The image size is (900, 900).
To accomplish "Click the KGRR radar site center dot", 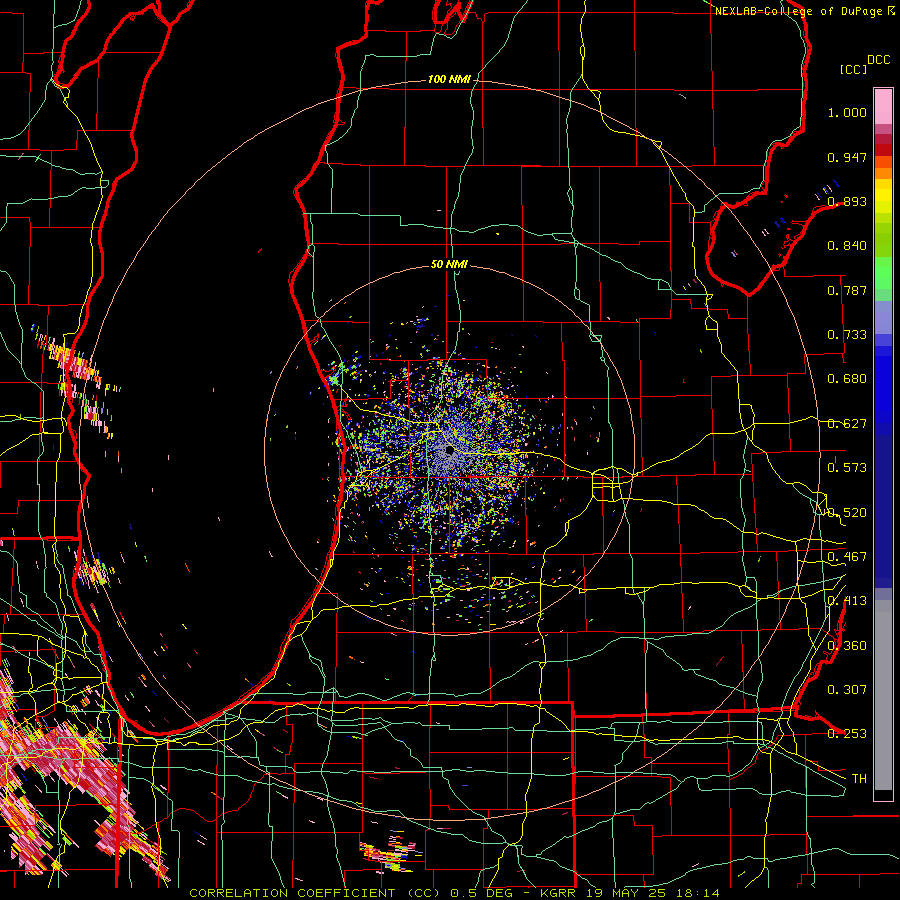I will coord(449,451).
